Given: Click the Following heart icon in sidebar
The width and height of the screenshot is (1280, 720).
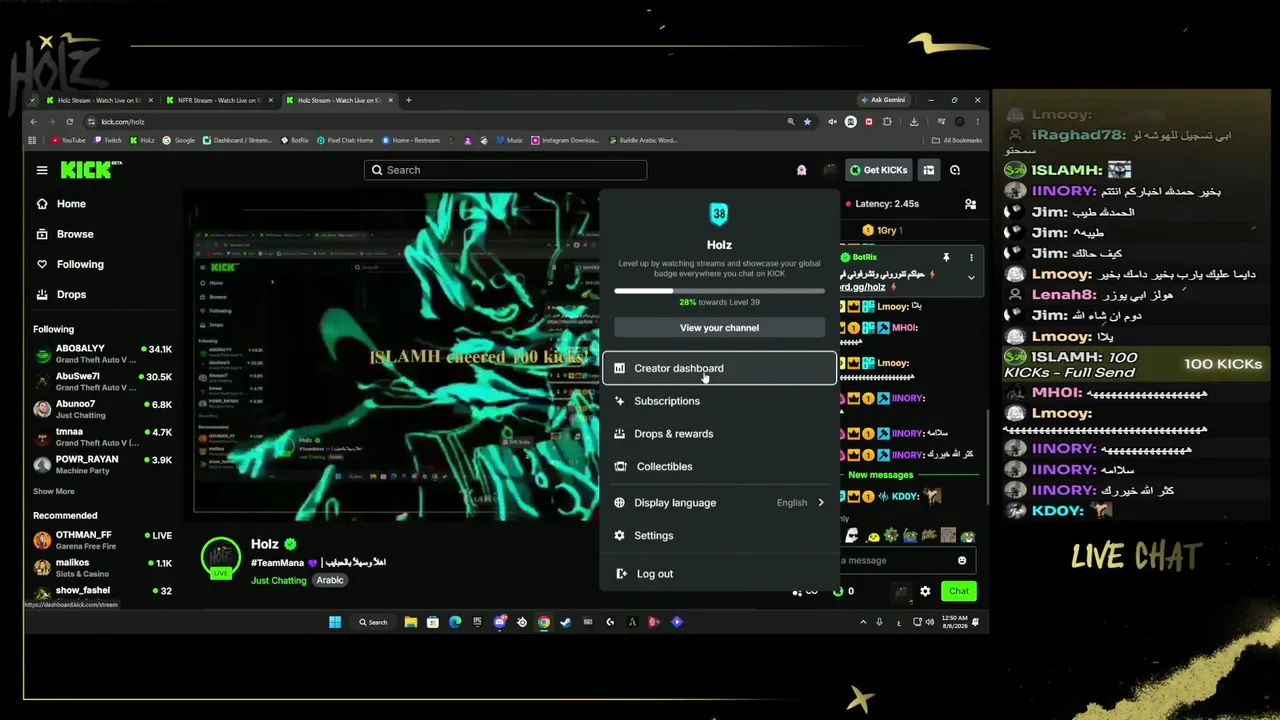Looking at the screenshot, I should [x=42, y=264].
